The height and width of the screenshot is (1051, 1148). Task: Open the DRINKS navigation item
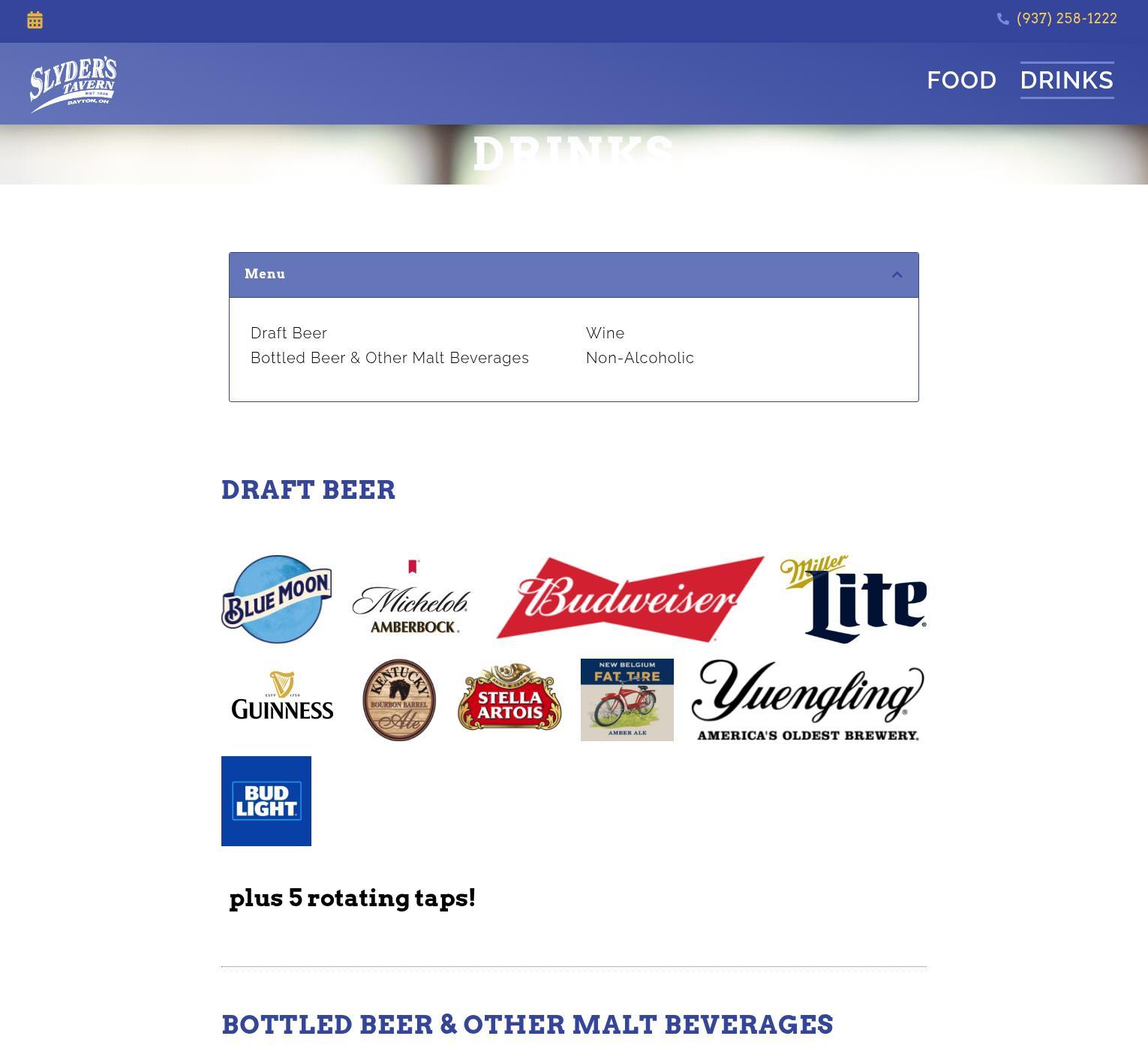pos(1067,80)
